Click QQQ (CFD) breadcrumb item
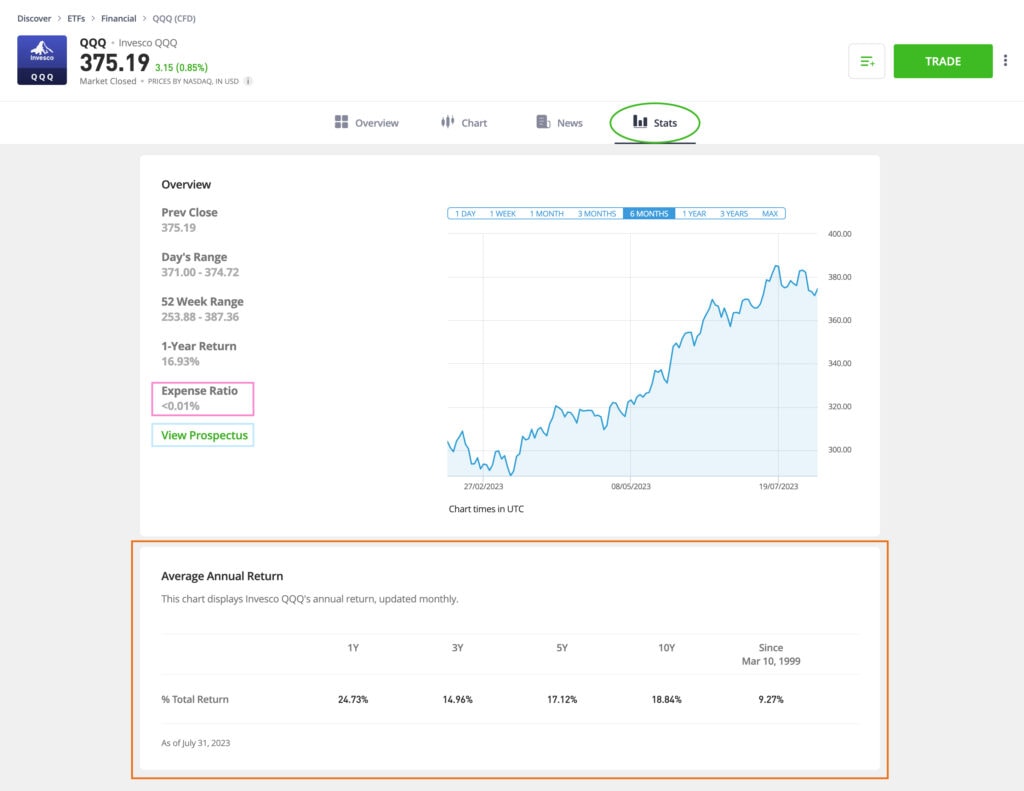Image resolution: width=1024 pixels, height=791 pixels. [x=174, y=18]
